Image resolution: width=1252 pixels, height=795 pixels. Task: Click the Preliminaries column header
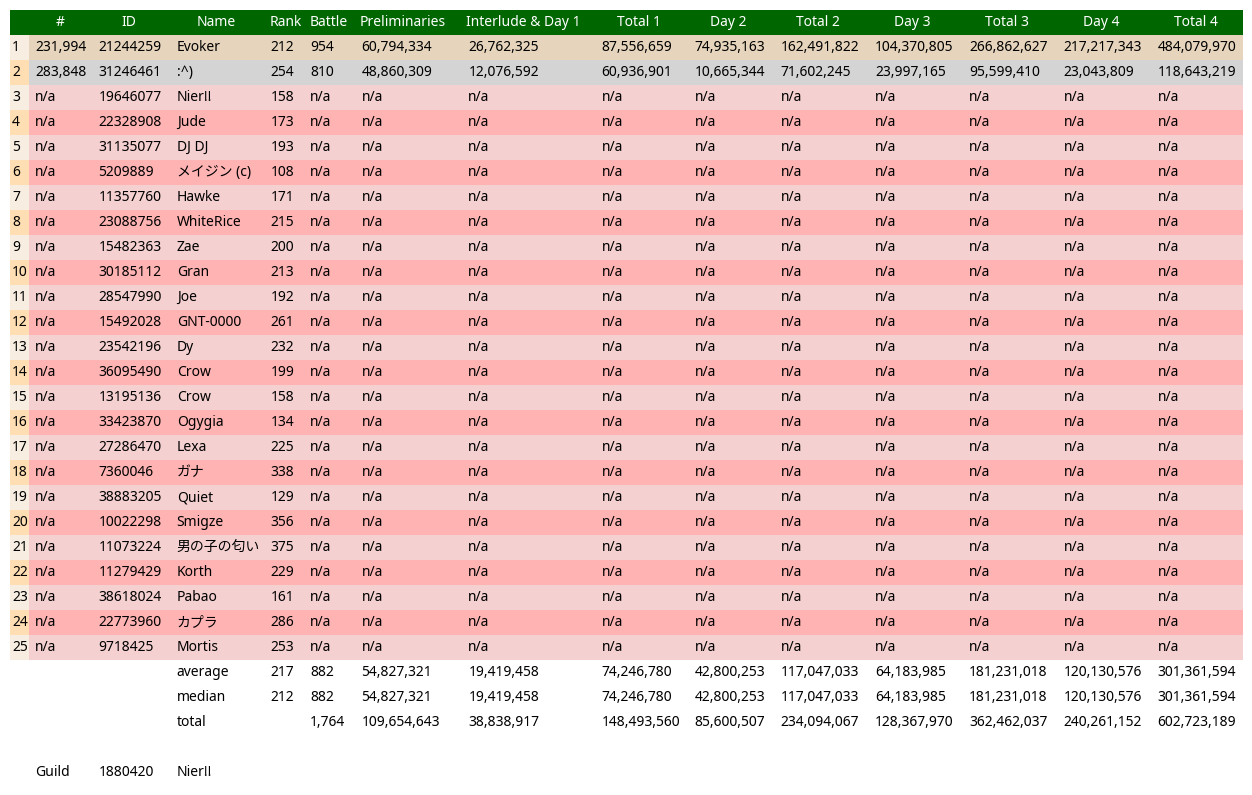402,21
